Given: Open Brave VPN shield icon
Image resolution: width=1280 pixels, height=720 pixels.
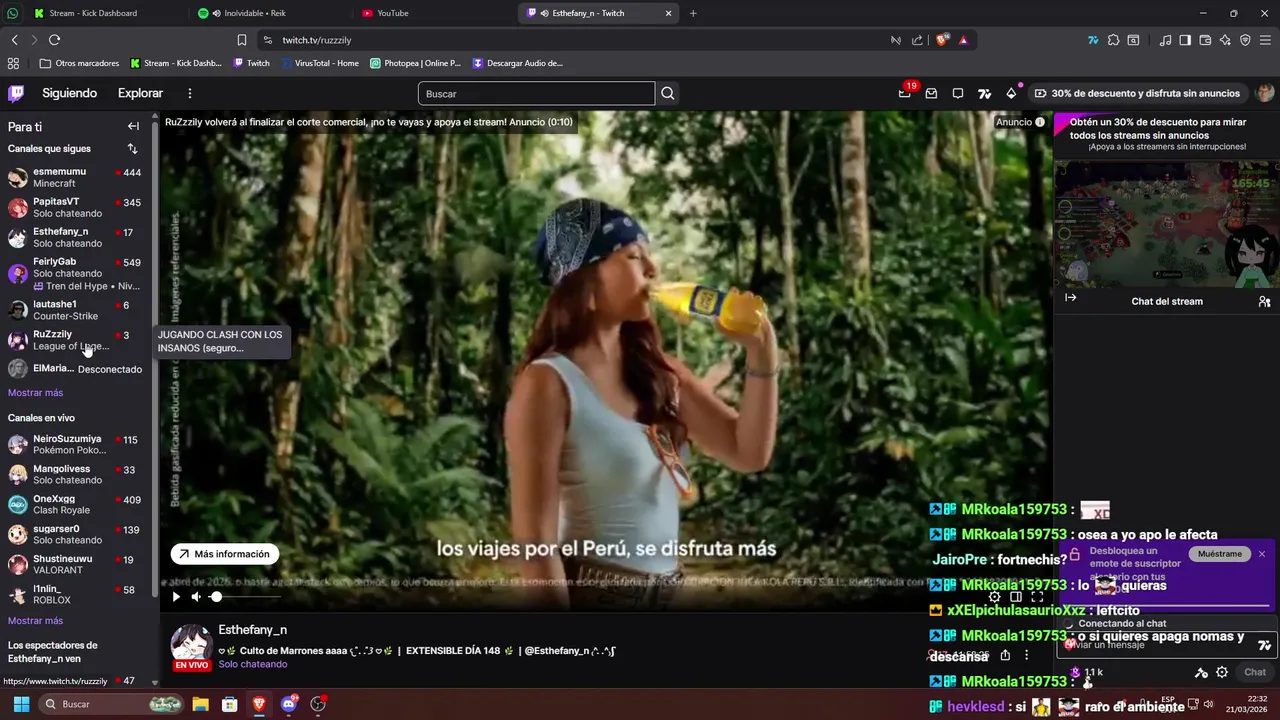Looking at the screenshot, I should (1245, 40).
